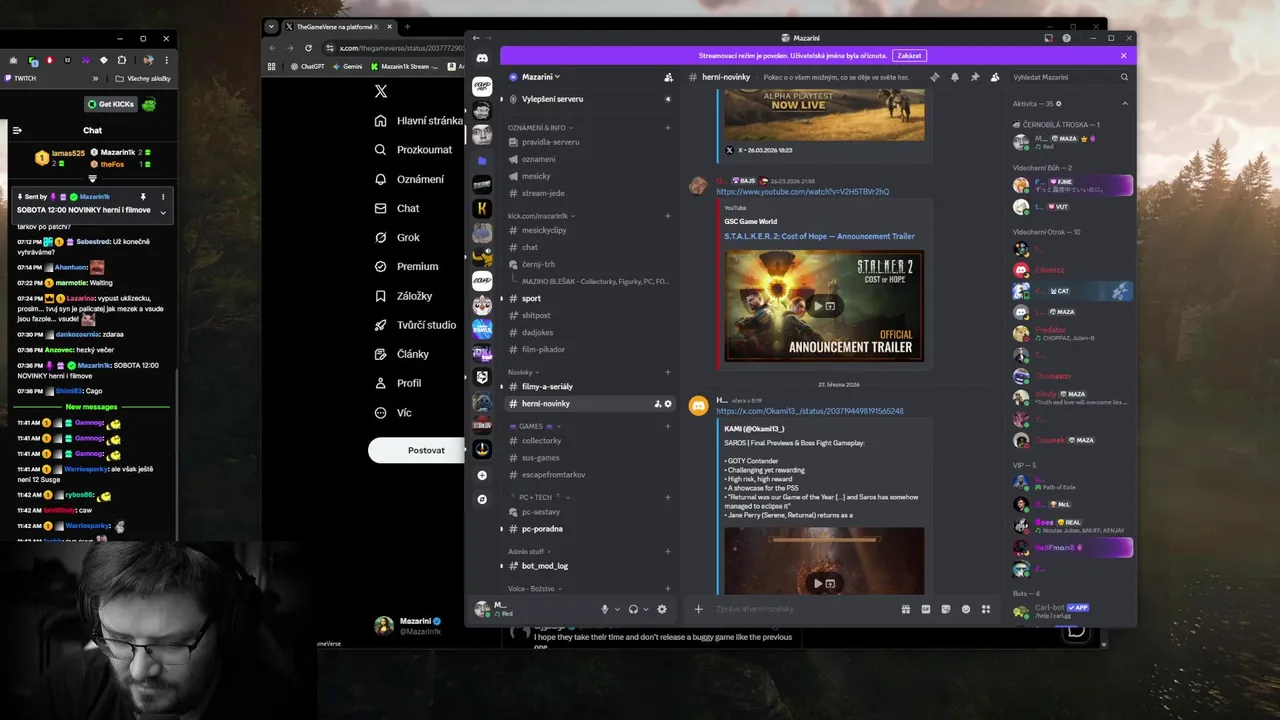Open Oznámení in X sidebar
Image resolution: width=1280 pixels, height=720 pixels.
(x=408, y=179)
